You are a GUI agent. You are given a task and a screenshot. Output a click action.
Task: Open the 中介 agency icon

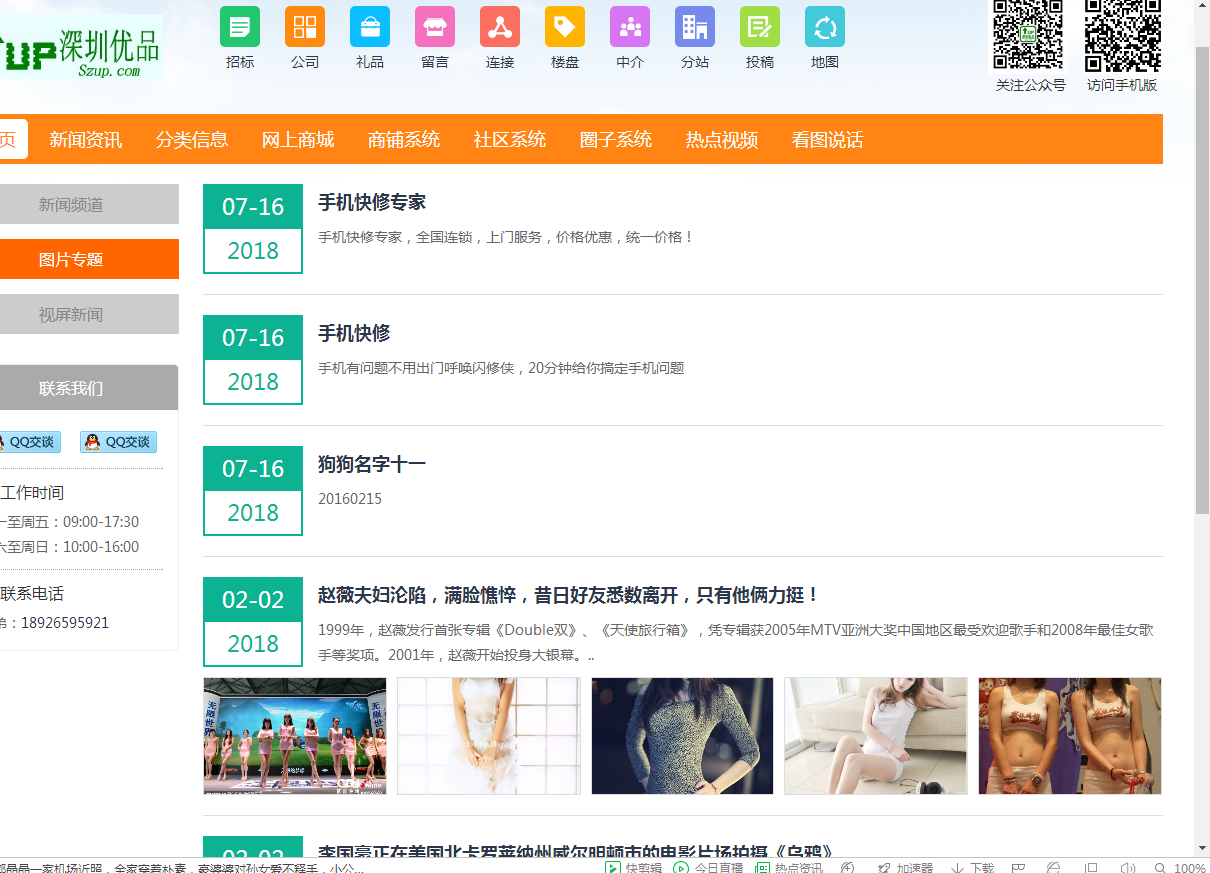(x=630, y=27)
